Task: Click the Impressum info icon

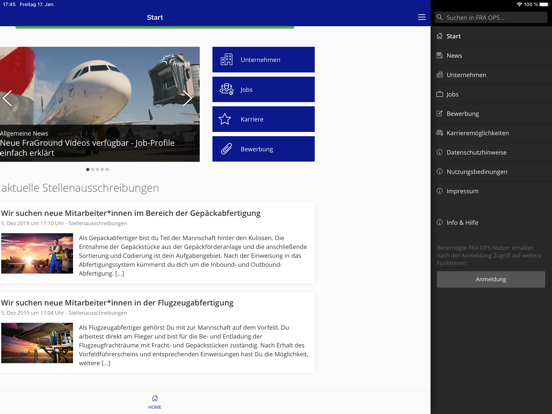Action: pos(439,191)
